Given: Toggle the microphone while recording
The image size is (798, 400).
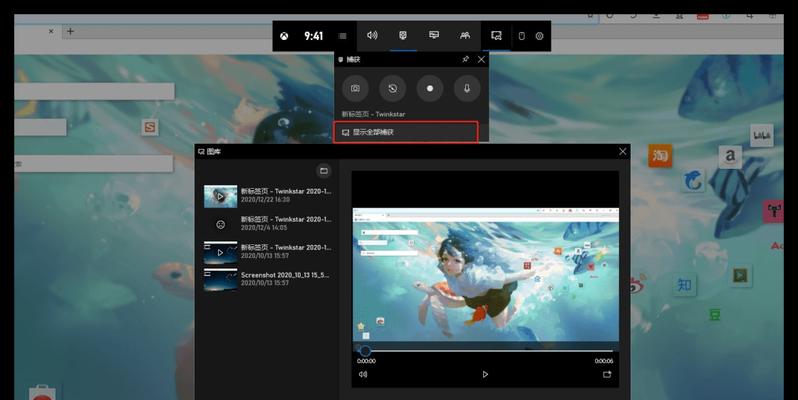Looking at the screenshot, I should tap(467, 89).
